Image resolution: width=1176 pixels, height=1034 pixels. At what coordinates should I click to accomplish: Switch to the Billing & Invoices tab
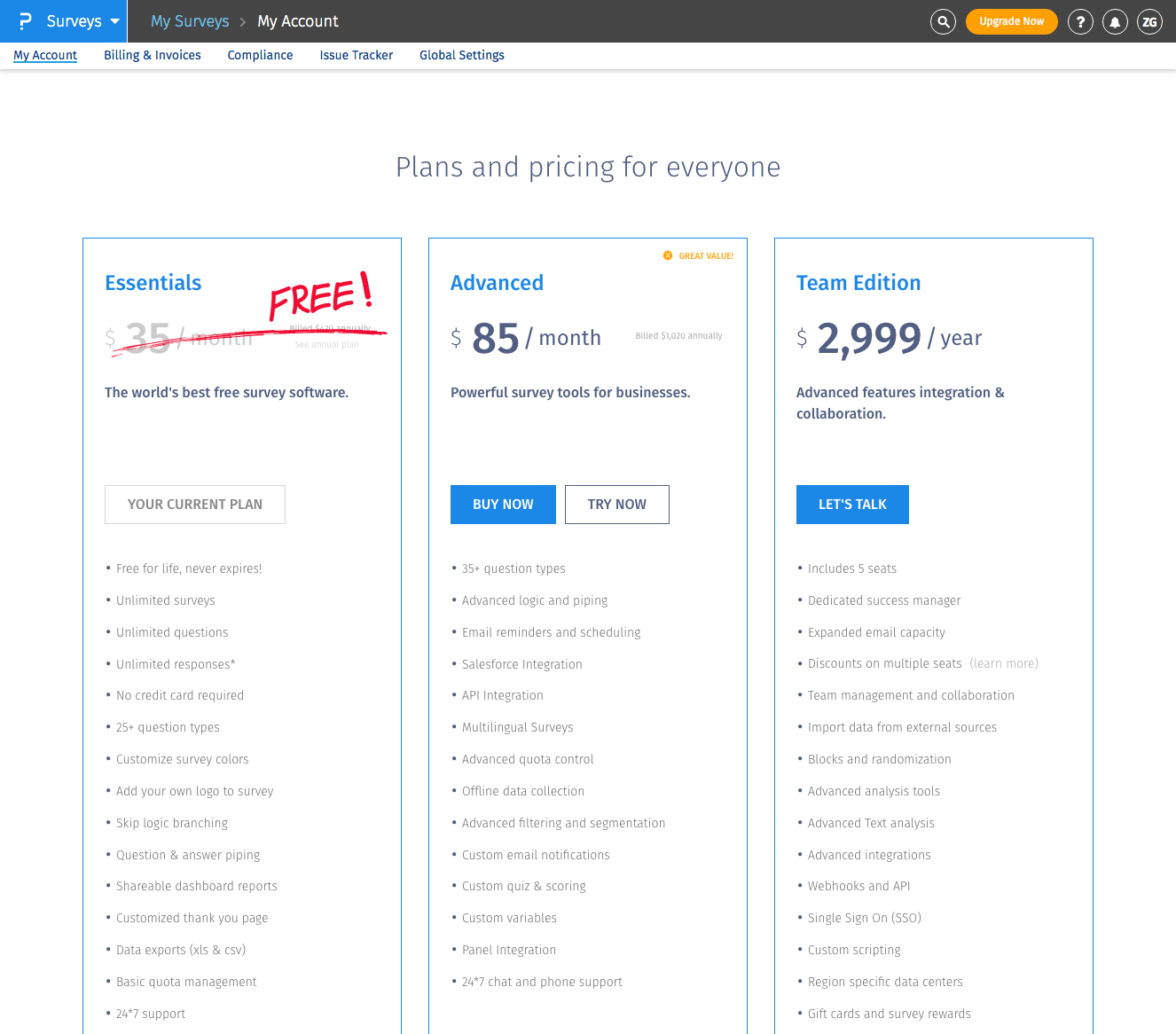152,55
